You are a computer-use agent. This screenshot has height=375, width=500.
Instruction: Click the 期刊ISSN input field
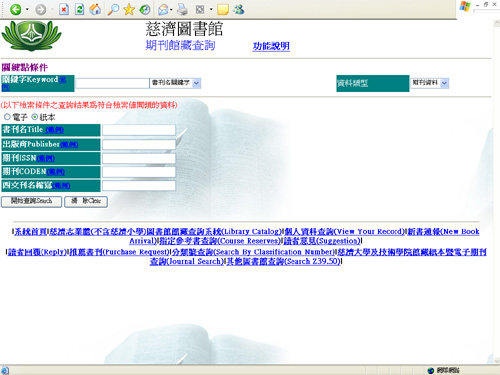pos(139,158)
